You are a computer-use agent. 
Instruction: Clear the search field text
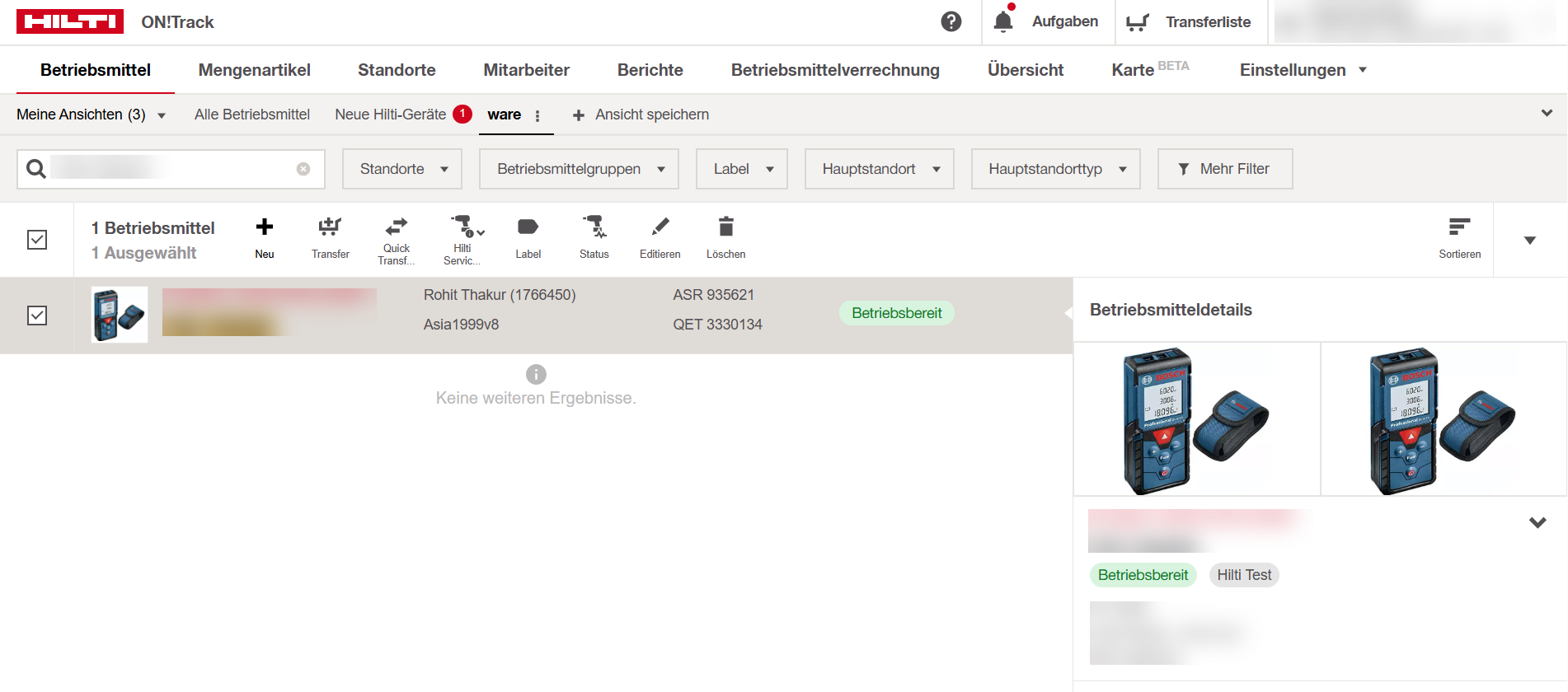pos(303,169)
